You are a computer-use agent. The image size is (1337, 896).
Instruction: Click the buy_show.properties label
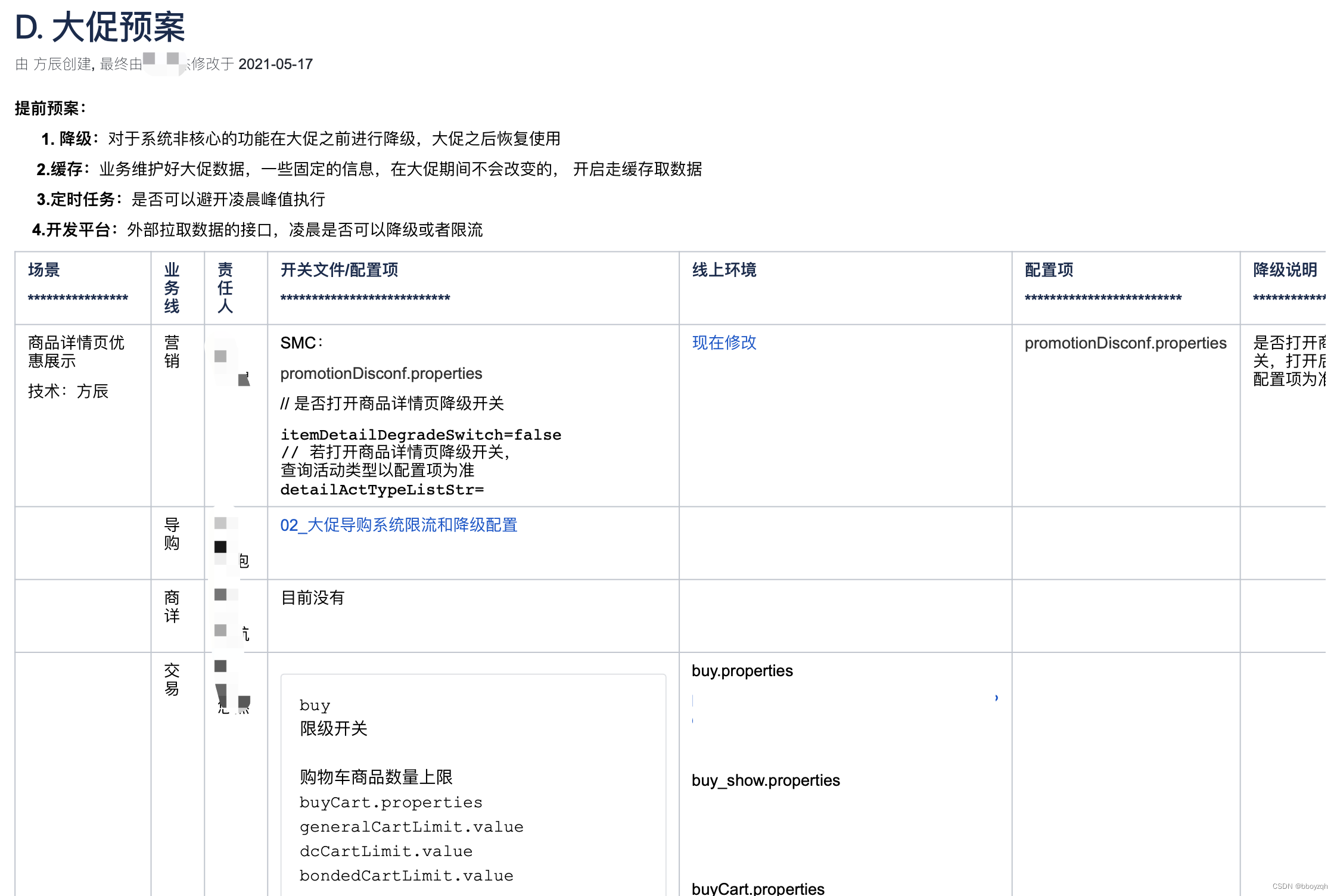(x=766, y=780)
